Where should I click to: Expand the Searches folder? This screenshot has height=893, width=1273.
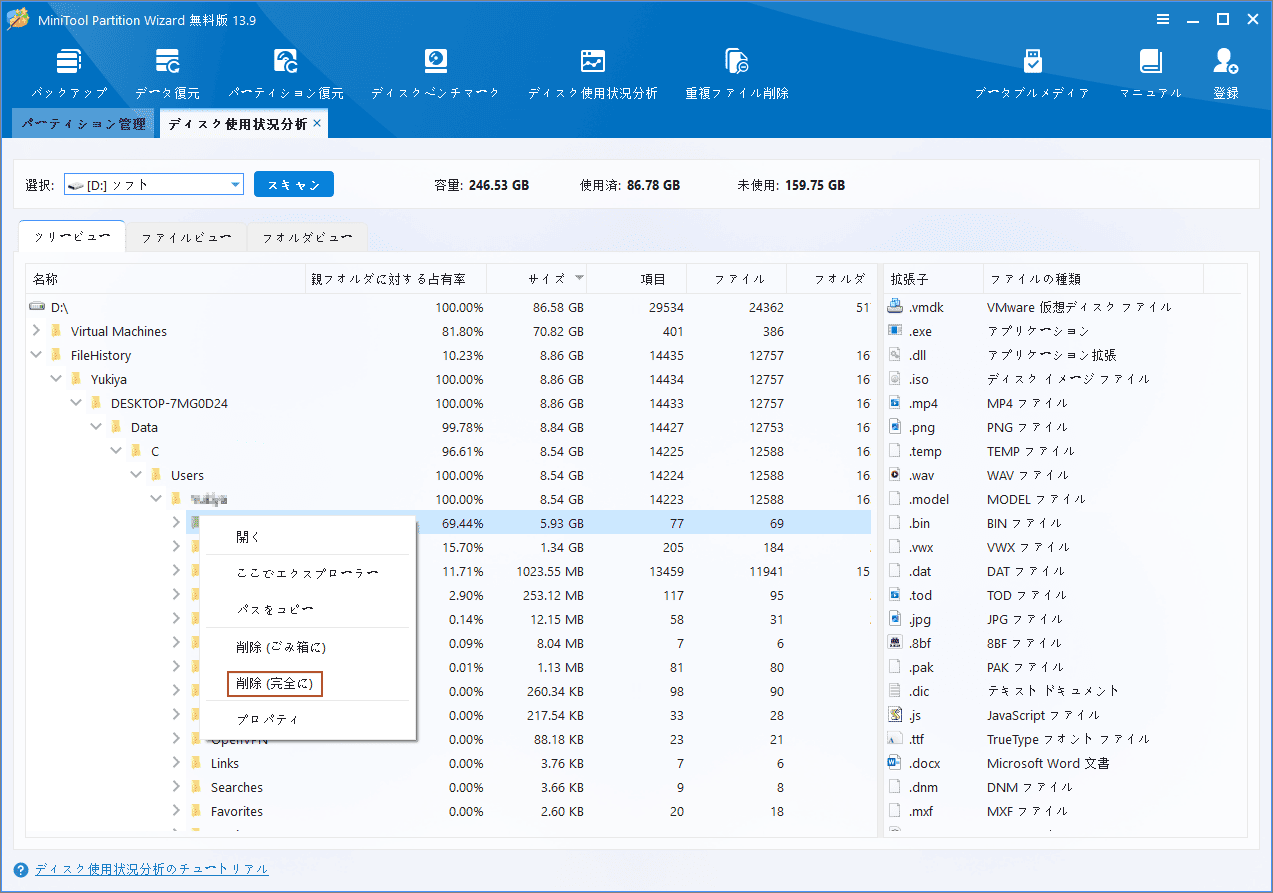tap(177, 786)
